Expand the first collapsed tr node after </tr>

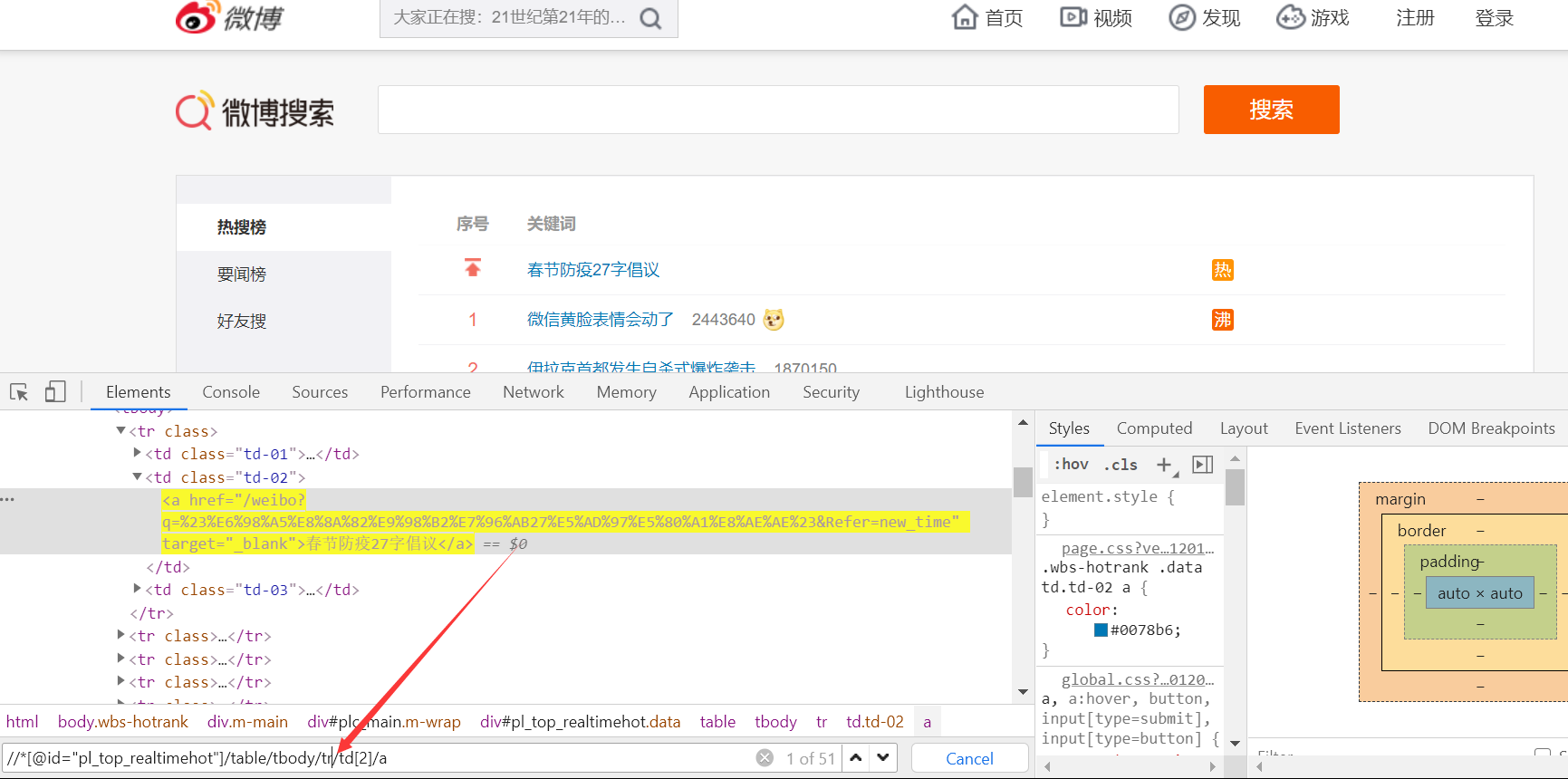click(x=120, y=635)
